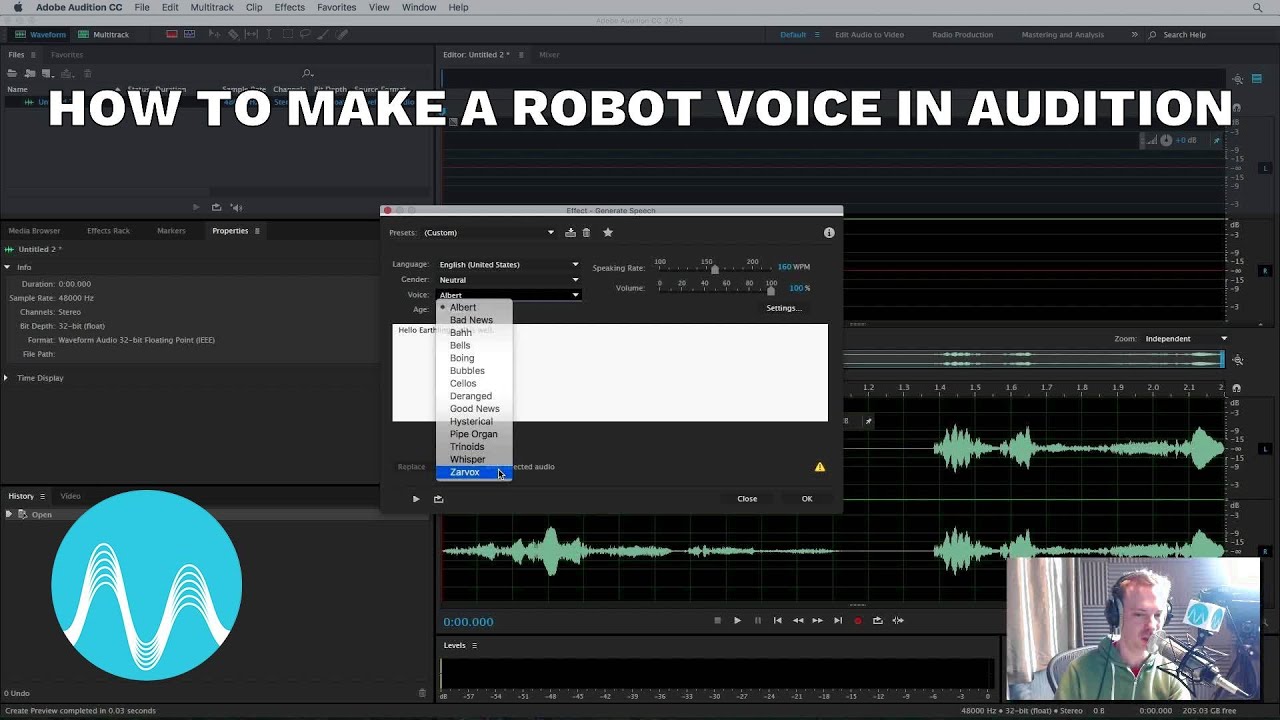This screenshot has width=1280, height=720.
Task: Zoom navigator magnifier icon at right
Action: click(1238, 360)
